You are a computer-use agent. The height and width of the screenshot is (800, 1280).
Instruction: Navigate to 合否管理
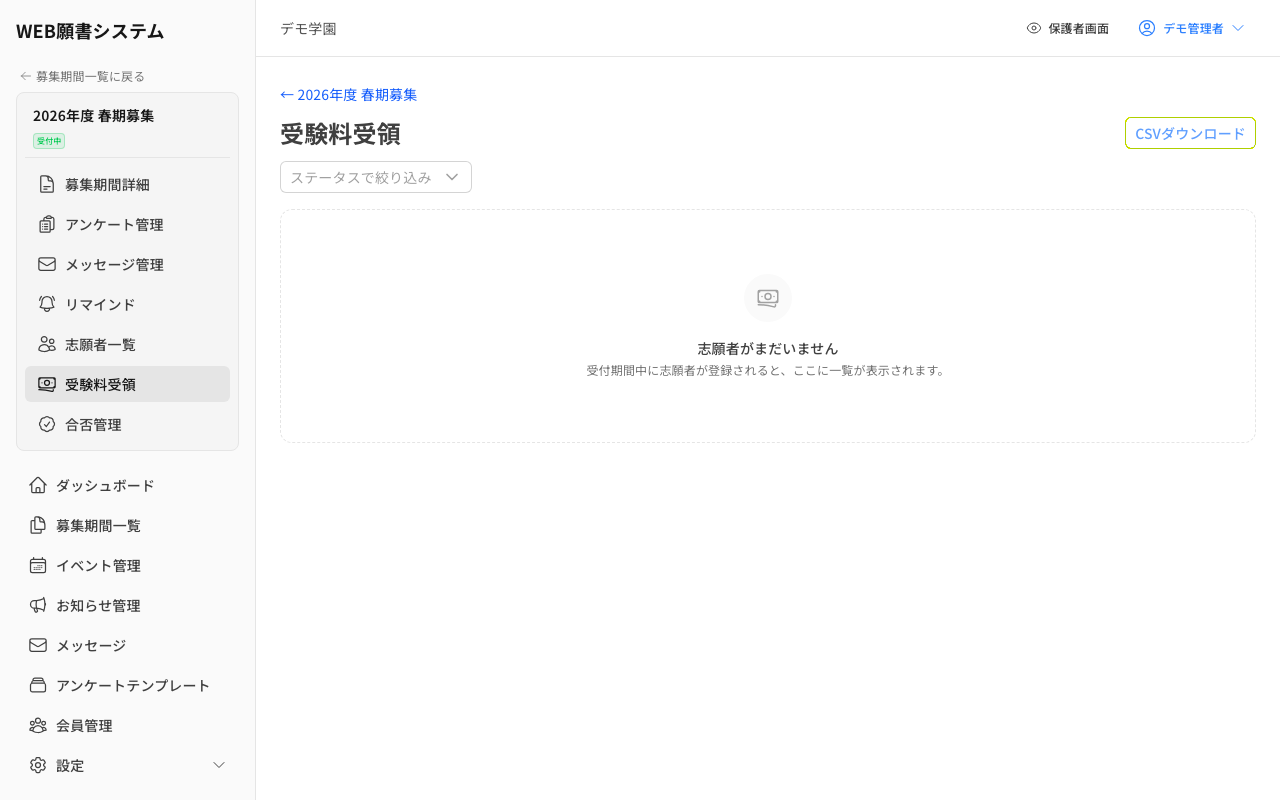pos(128,424)
